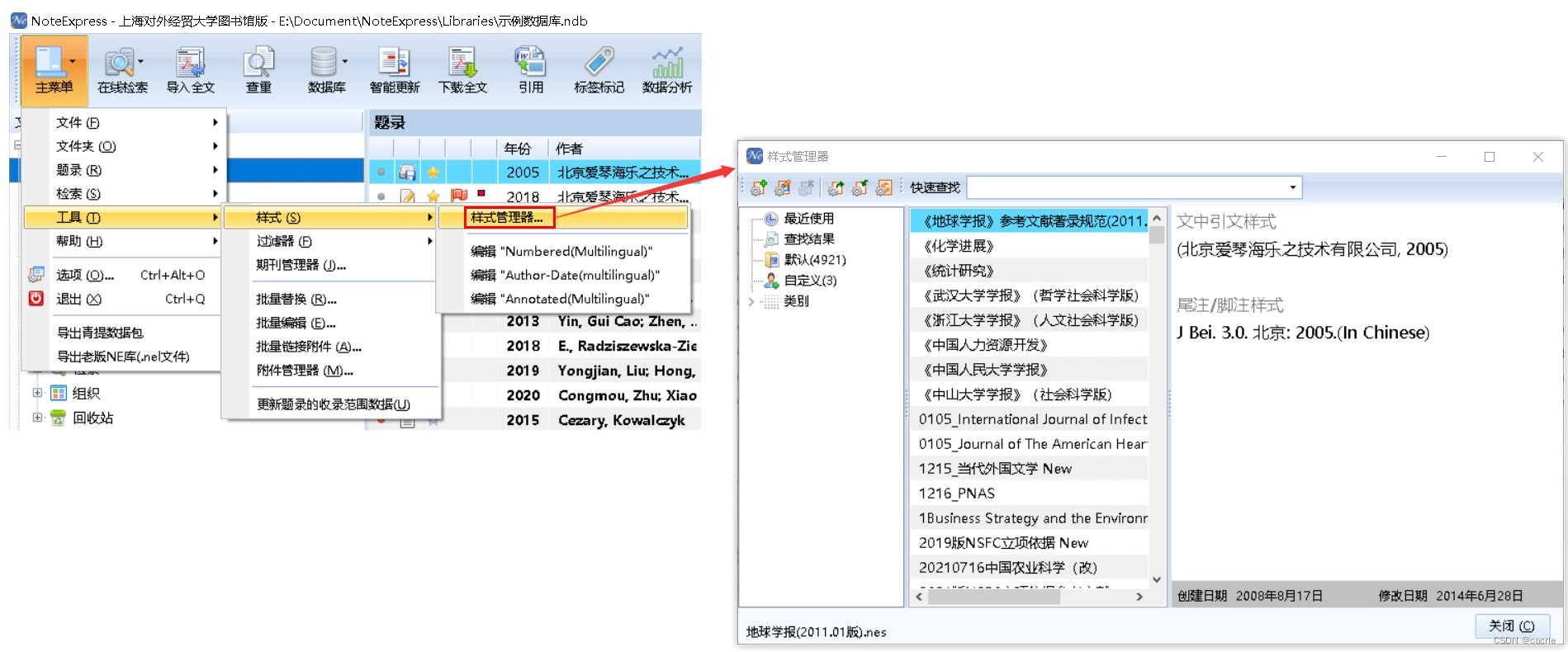Image resolution: width=1568 pixels, height=652 pixels.
Task: Click the 引用 cite toolbar icon
Action: [531, 63]
